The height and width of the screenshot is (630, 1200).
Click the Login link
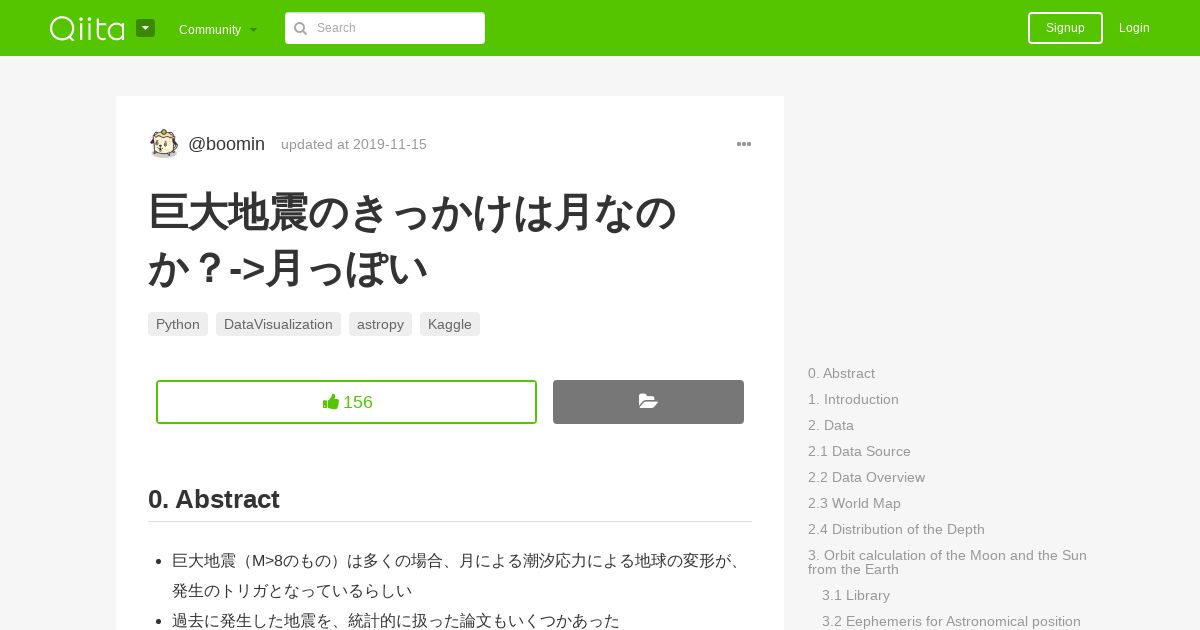click(1134, 28)
